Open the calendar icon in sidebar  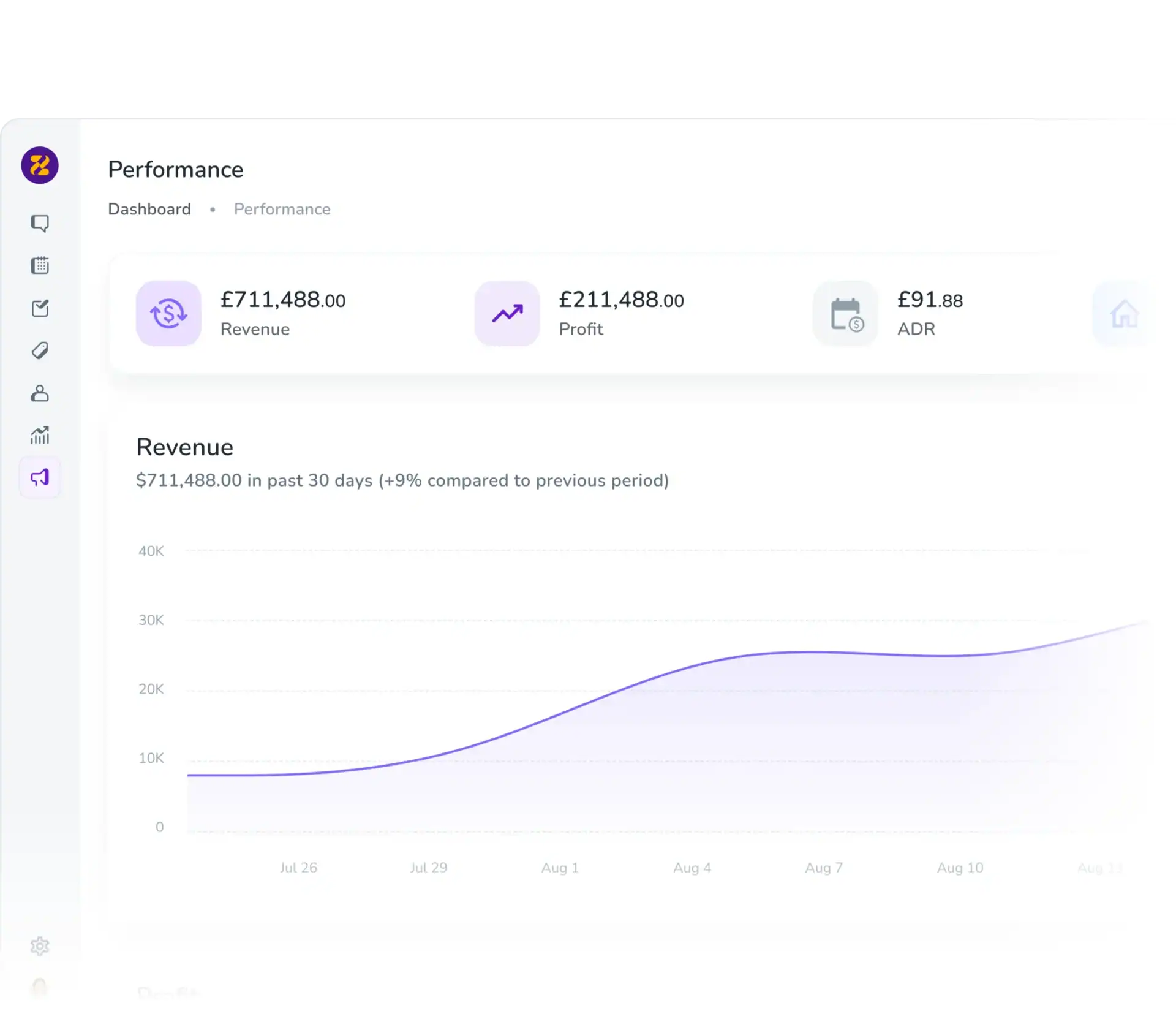pyautogui.click(x=40, y=265)
